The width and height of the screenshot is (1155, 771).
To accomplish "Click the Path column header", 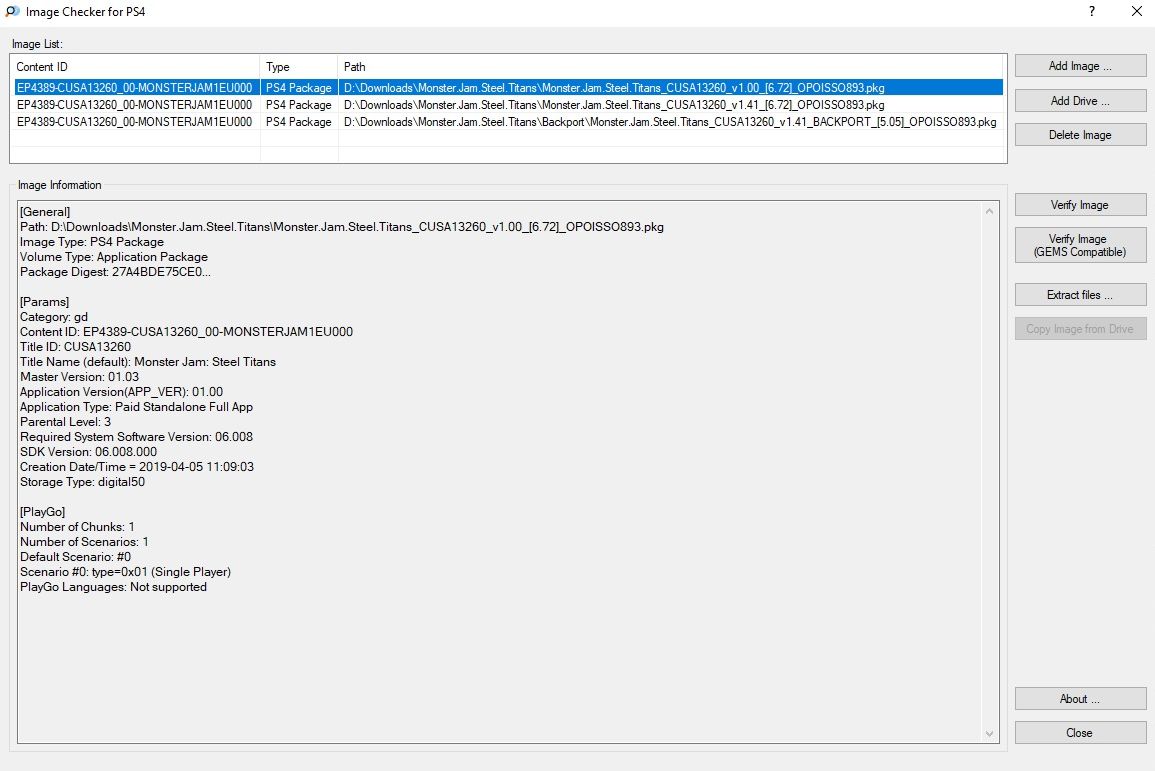I will click(x=670, y=67).
